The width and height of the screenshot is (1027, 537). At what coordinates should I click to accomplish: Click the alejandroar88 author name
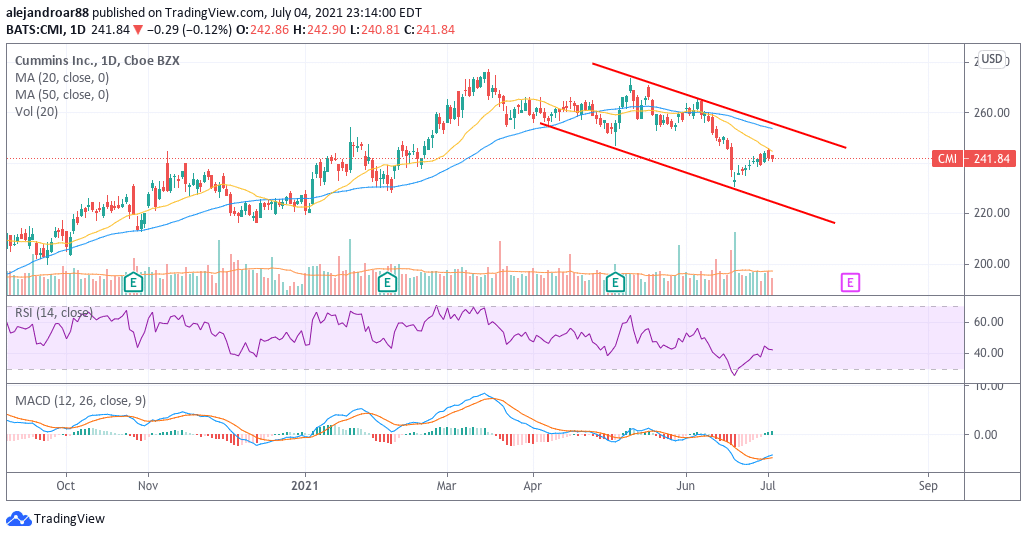(47, 12)
